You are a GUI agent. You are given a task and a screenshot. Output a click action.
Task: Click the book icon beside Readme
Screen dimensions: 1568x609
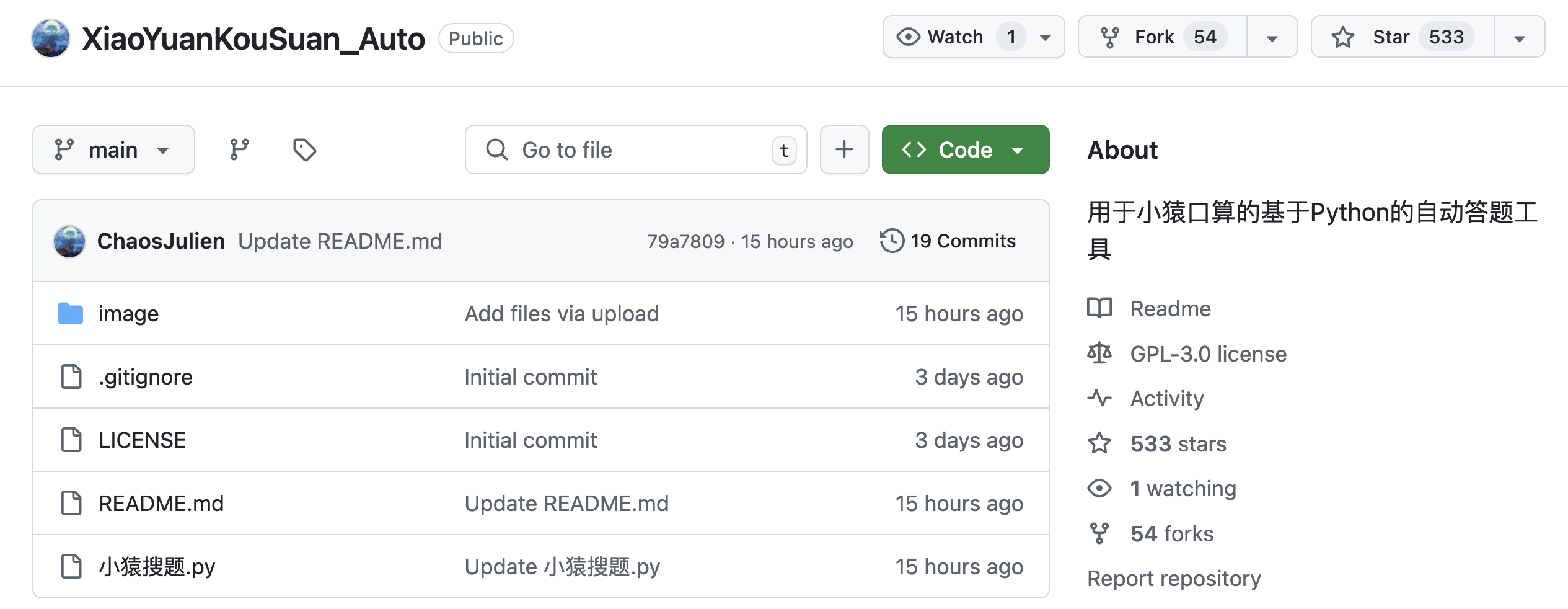pyautogui.click(x=1099, y=308)
